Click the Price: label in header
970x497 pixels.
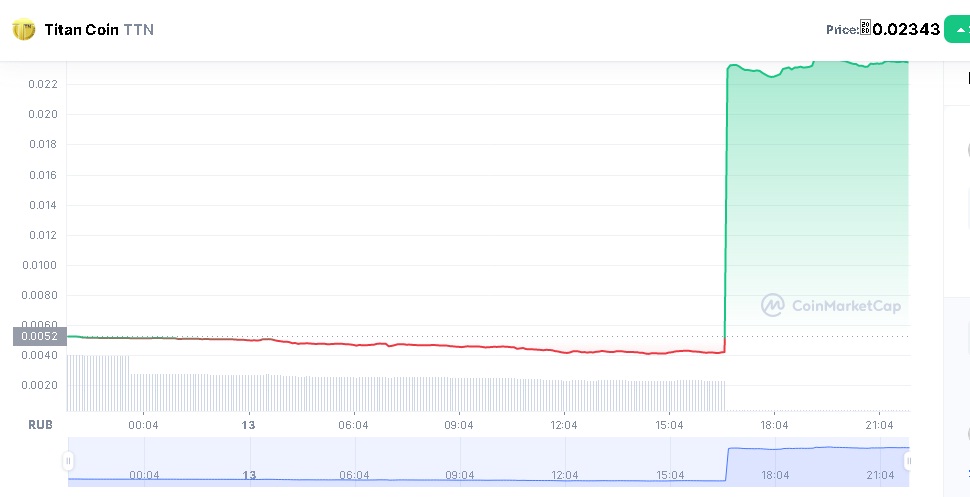pyautogui.click(x=843, y=30)
